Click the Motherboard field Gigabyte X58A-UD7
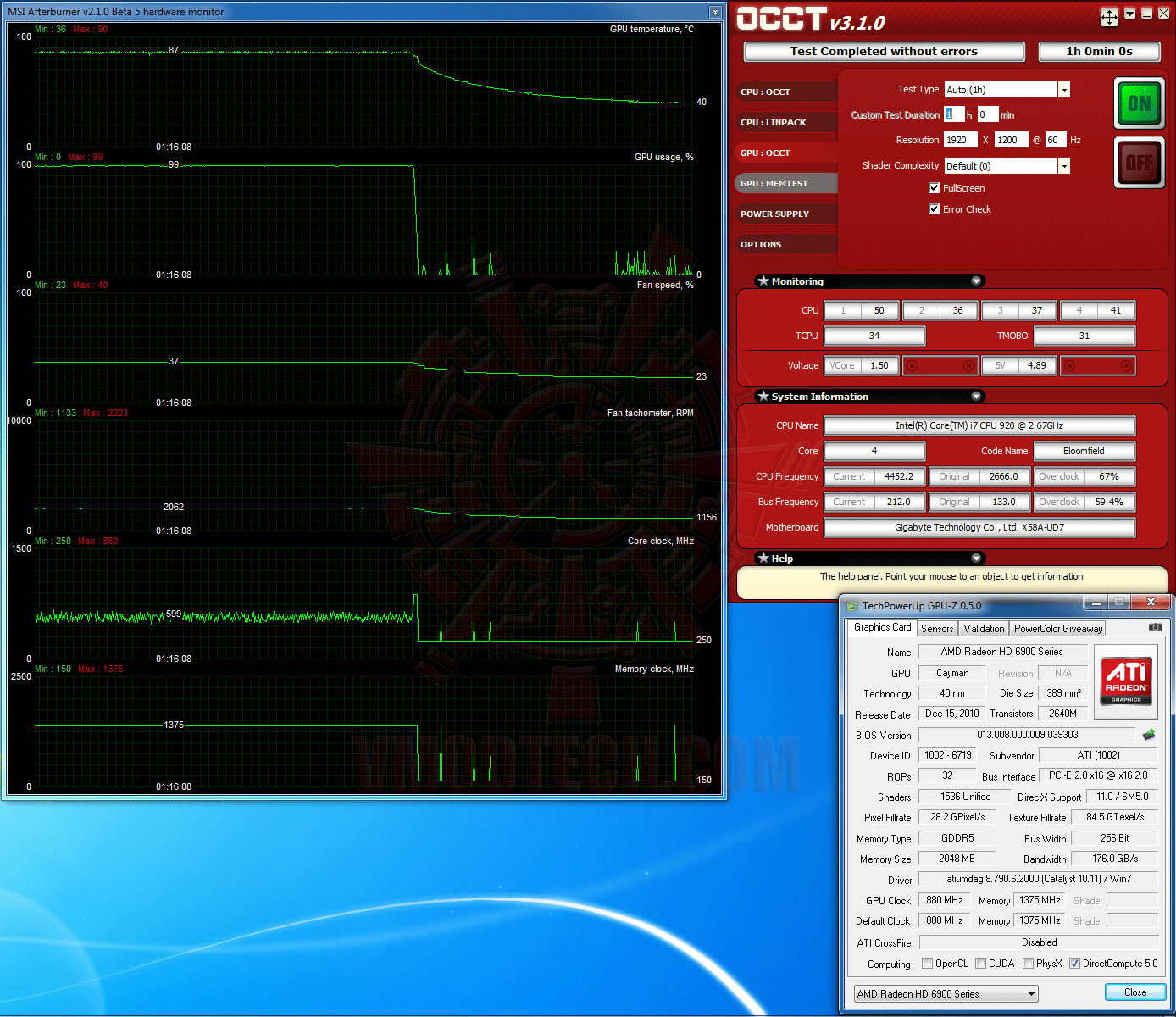The image size is (1176, 1017). tap(979, 527)
